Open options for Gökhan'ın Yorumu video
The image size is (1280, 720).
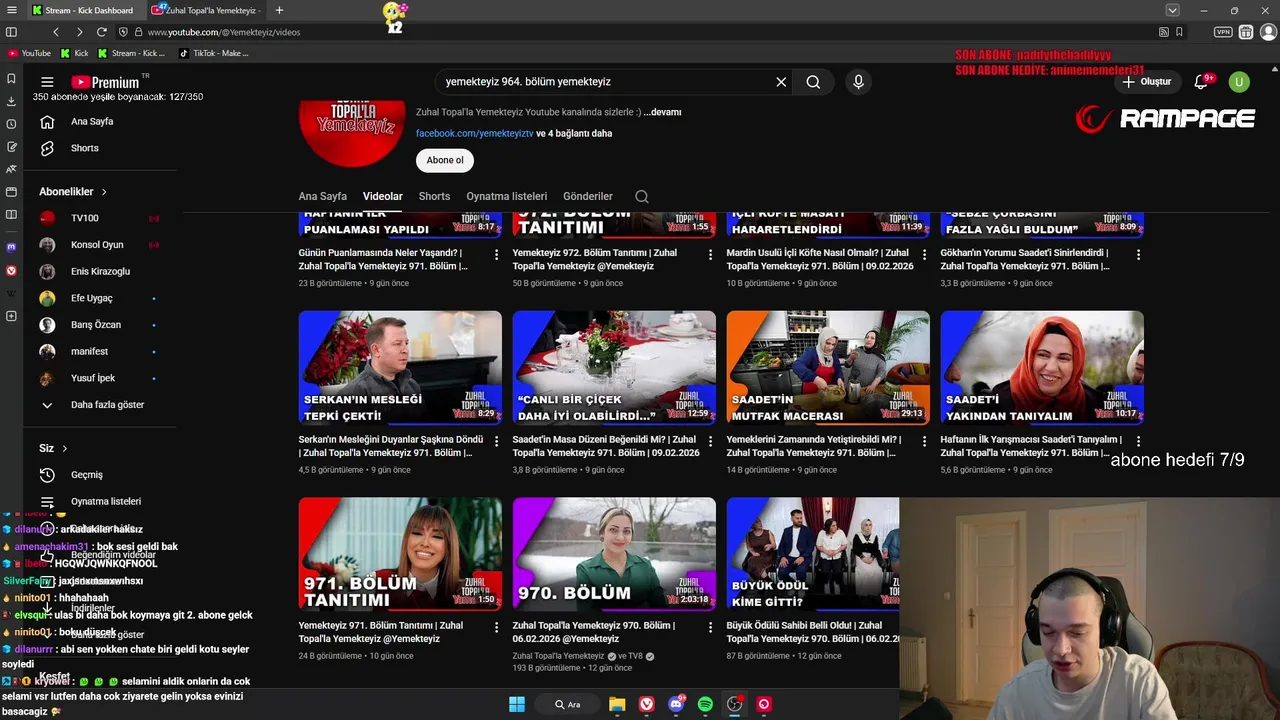(x=1138, y=254)
